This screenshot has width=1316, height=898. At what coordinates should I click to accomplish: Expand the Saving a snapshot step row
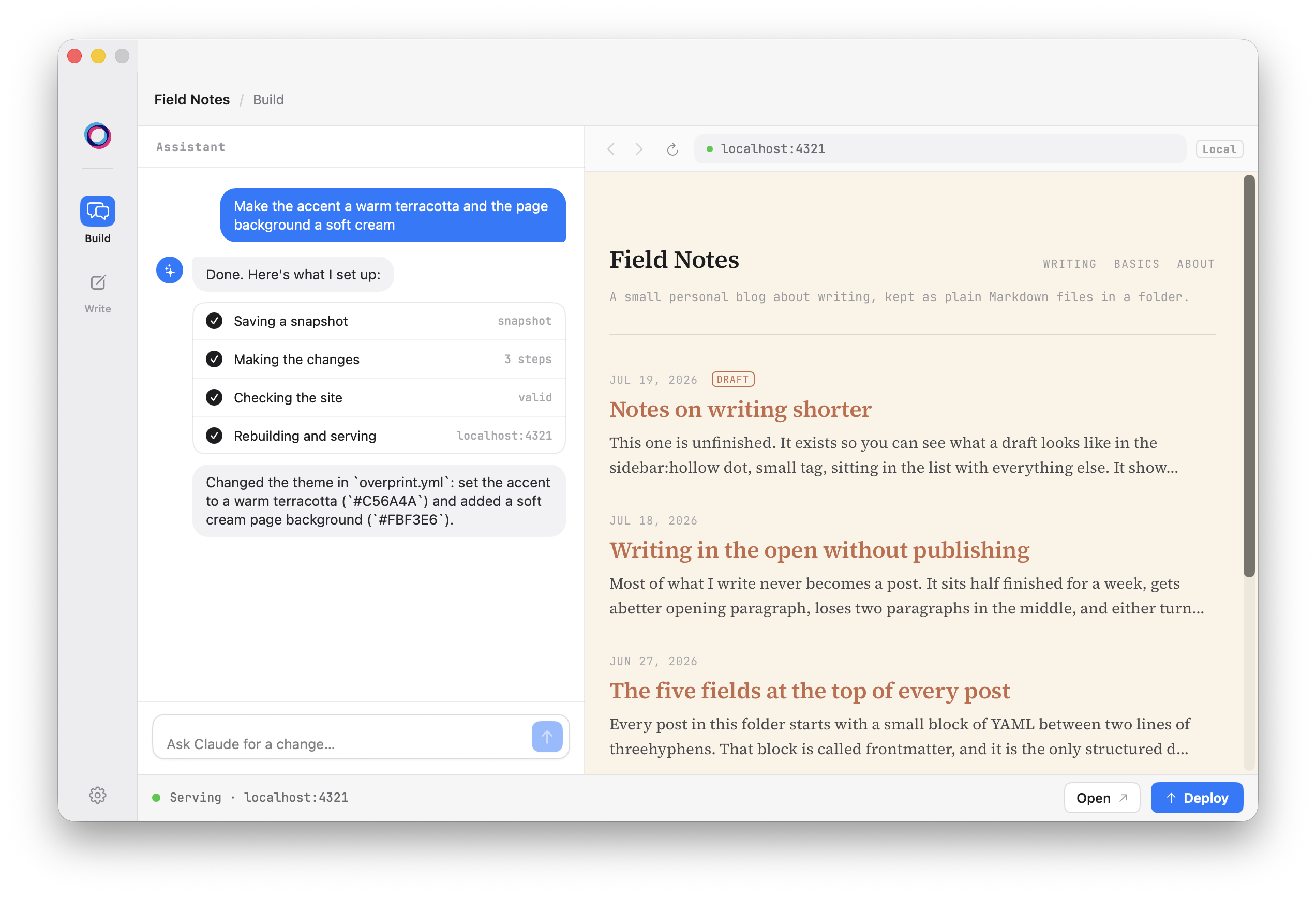(379, 321)
